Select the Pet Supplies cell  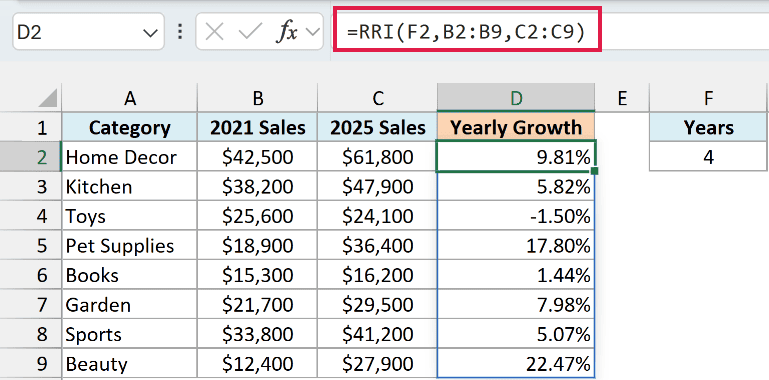point(129,245)
